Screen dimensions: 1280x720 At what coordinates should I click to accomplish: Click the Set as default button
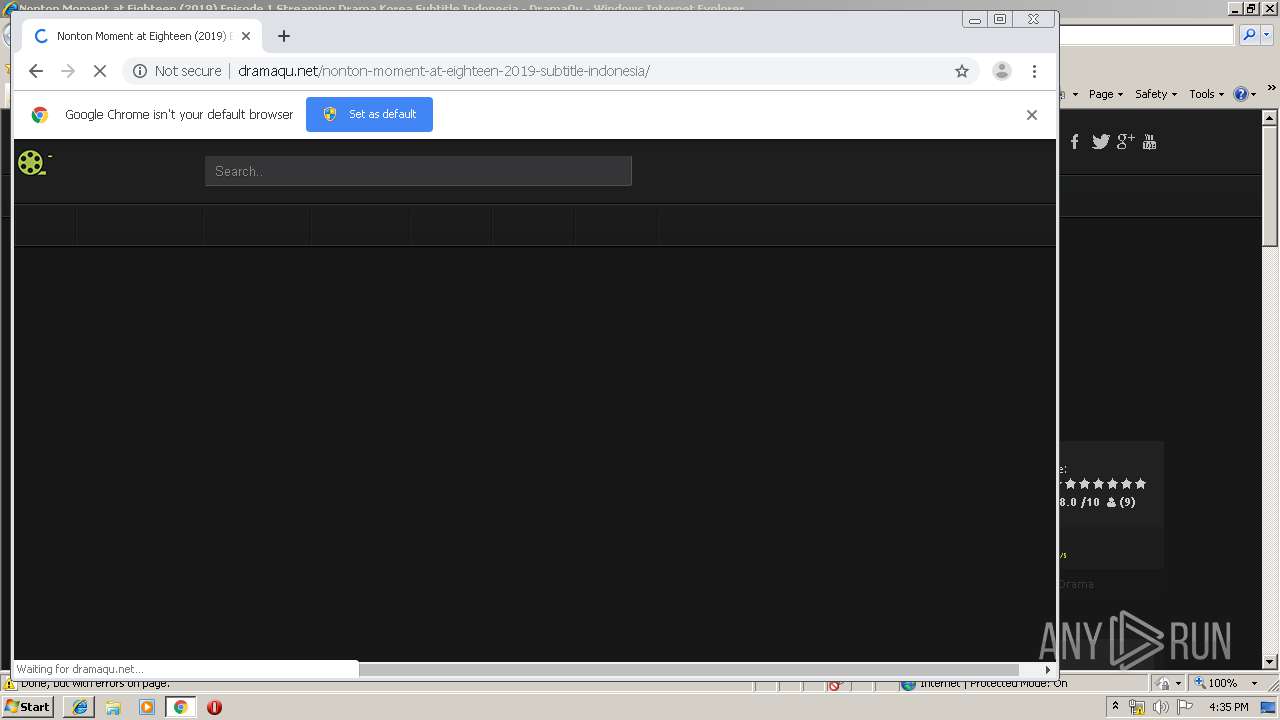pos(369,114)
